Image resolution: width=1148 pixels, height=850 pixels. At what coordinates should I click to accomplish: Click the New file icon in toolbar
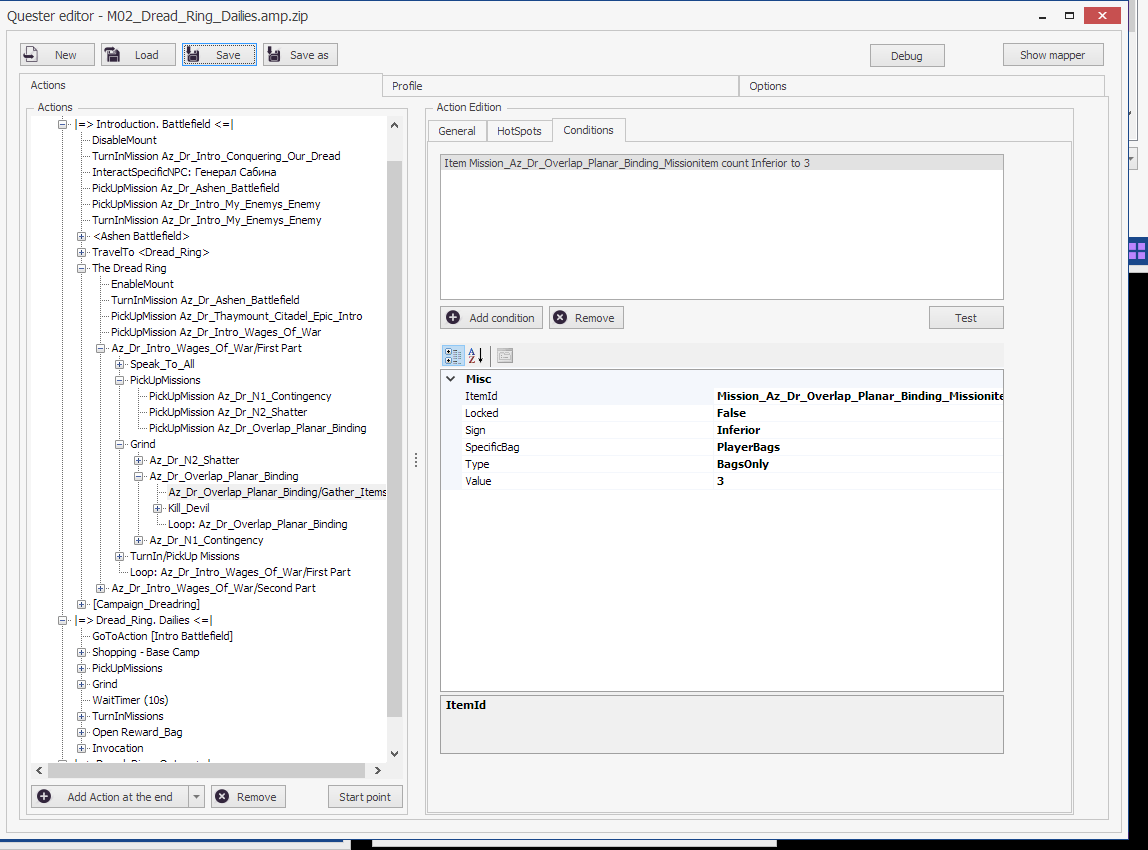[x=31, y=54]
